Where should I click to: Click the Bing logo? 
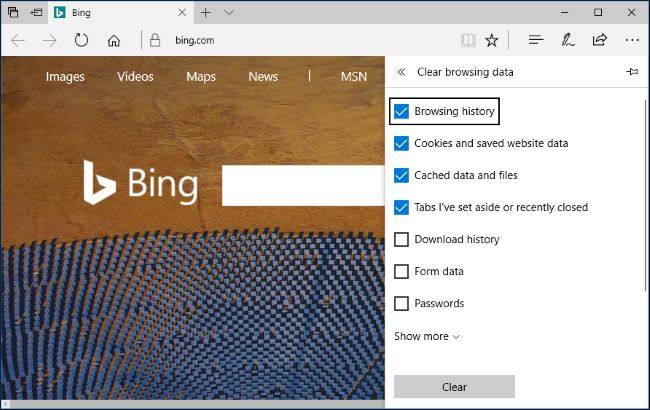click(x=141, y=182)
